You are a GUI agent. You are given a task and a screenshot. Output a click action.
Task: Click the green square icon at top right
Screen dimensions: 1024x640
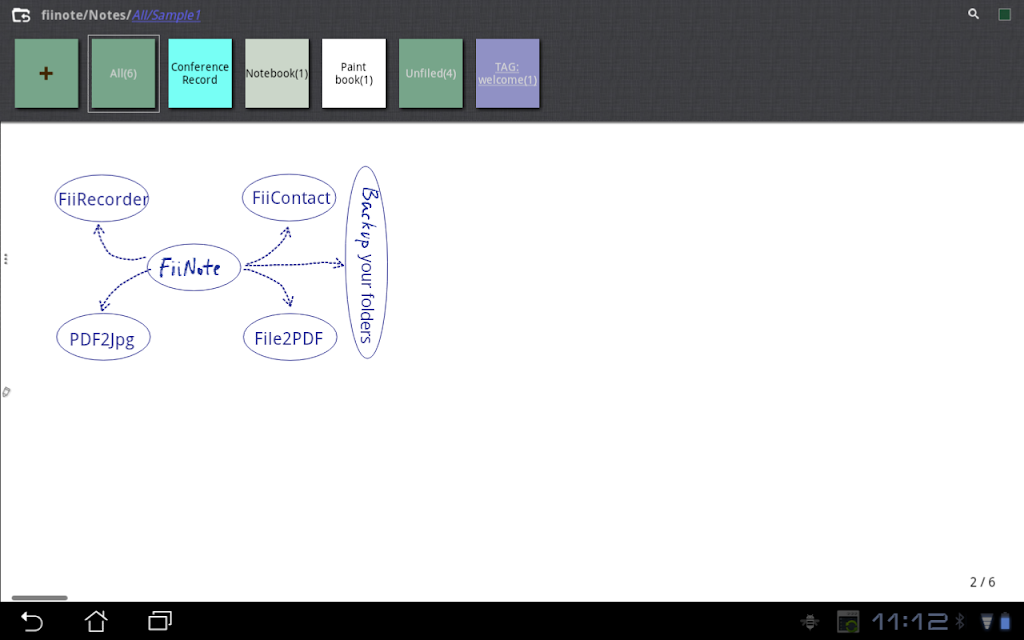pos(1004,14)
